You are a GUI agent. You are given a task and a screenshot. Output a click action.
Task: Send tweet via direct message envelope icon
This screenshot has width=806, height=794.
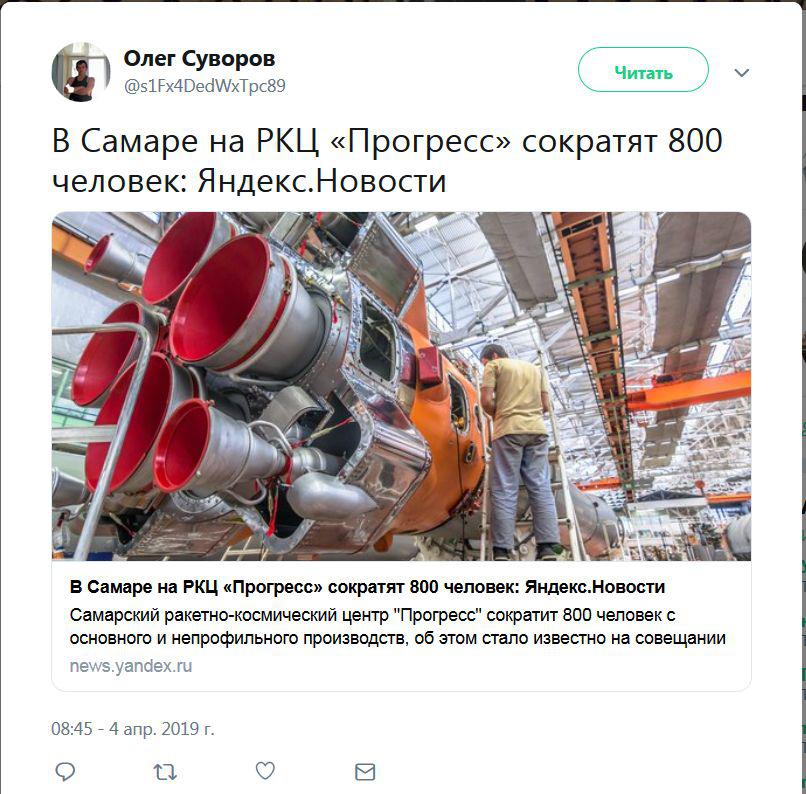pos(365,772)
